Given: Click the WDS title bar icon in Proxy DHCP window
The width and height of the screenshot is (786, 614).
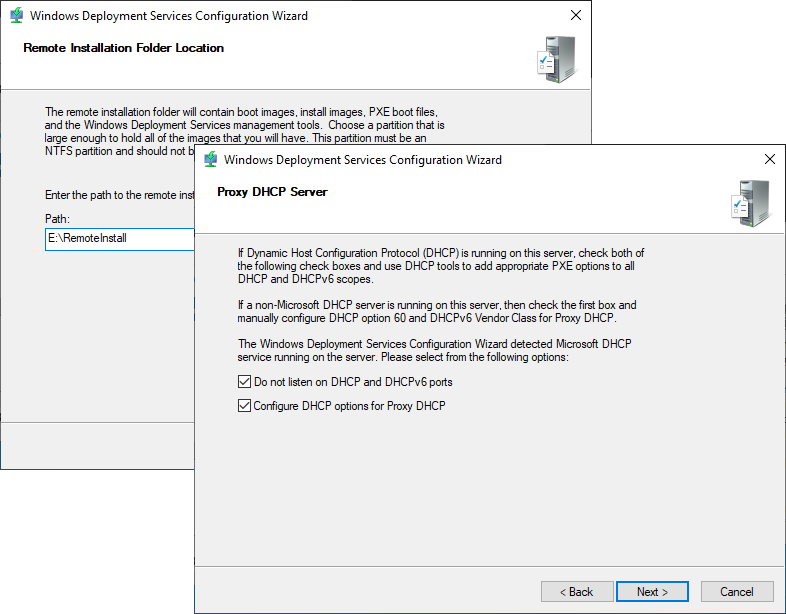Looking at the screenshot, I should coord(211,159).
